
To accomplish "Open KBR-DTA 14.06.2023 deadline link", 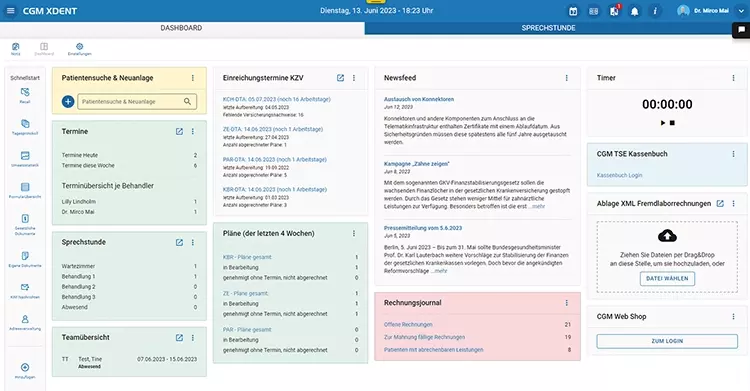I will pos(275,190).
